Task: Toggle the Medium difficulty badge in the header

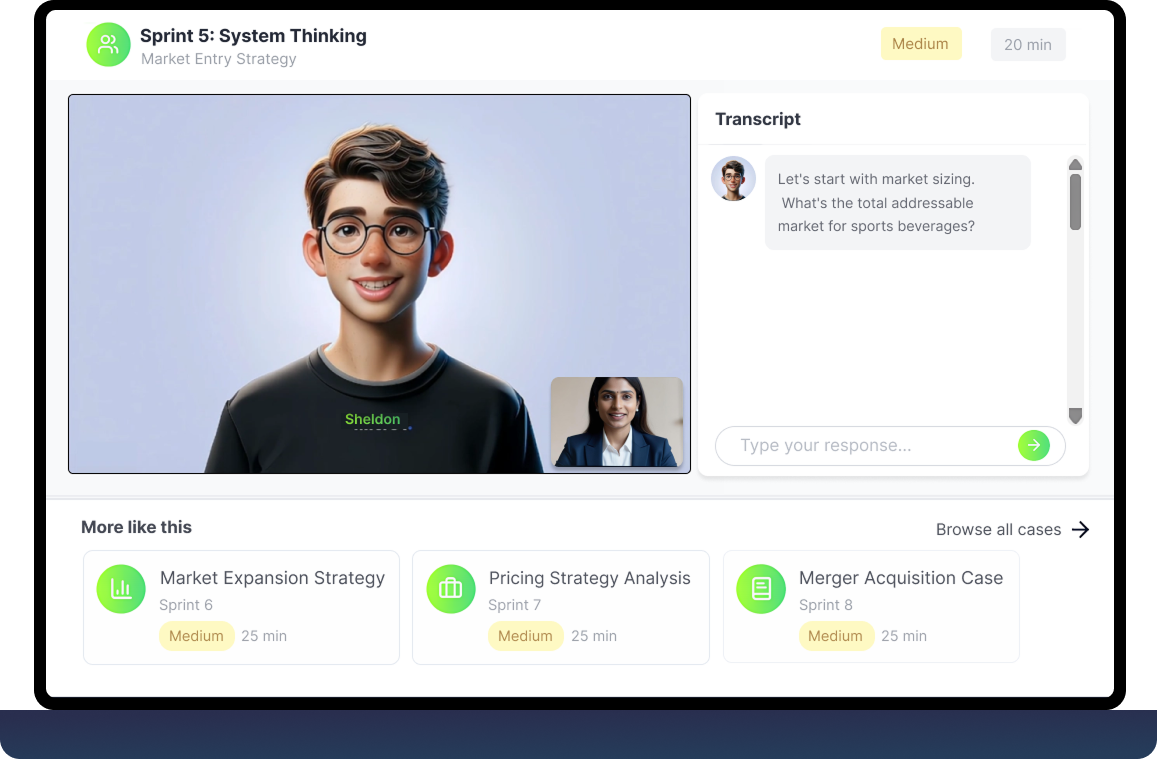Action: [920, 43]
